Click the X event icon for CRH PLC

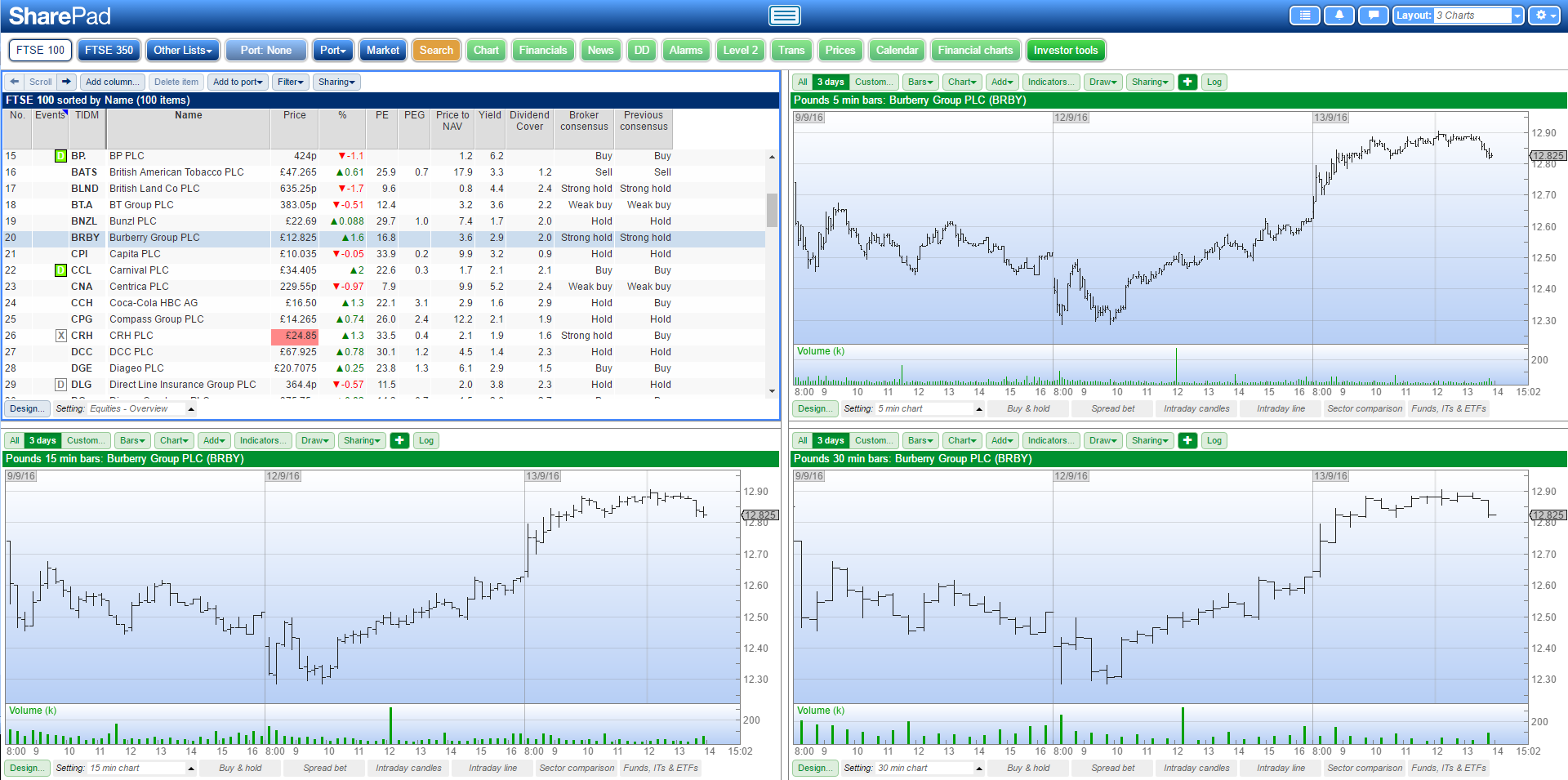tap(60, 336)
